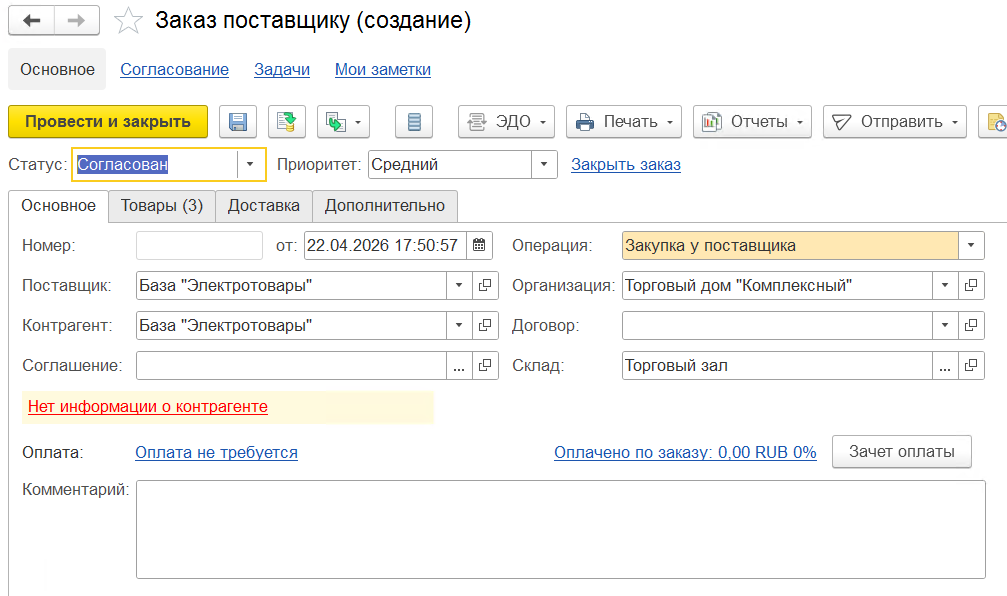This screenshot has height=596, width=1007.
Task: Open the create-based-on icon dropdown
Action: point(343,121)
